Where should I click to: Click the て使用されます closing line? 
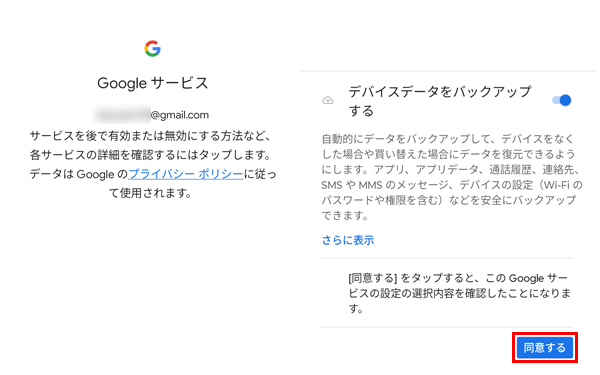[151, 193]
